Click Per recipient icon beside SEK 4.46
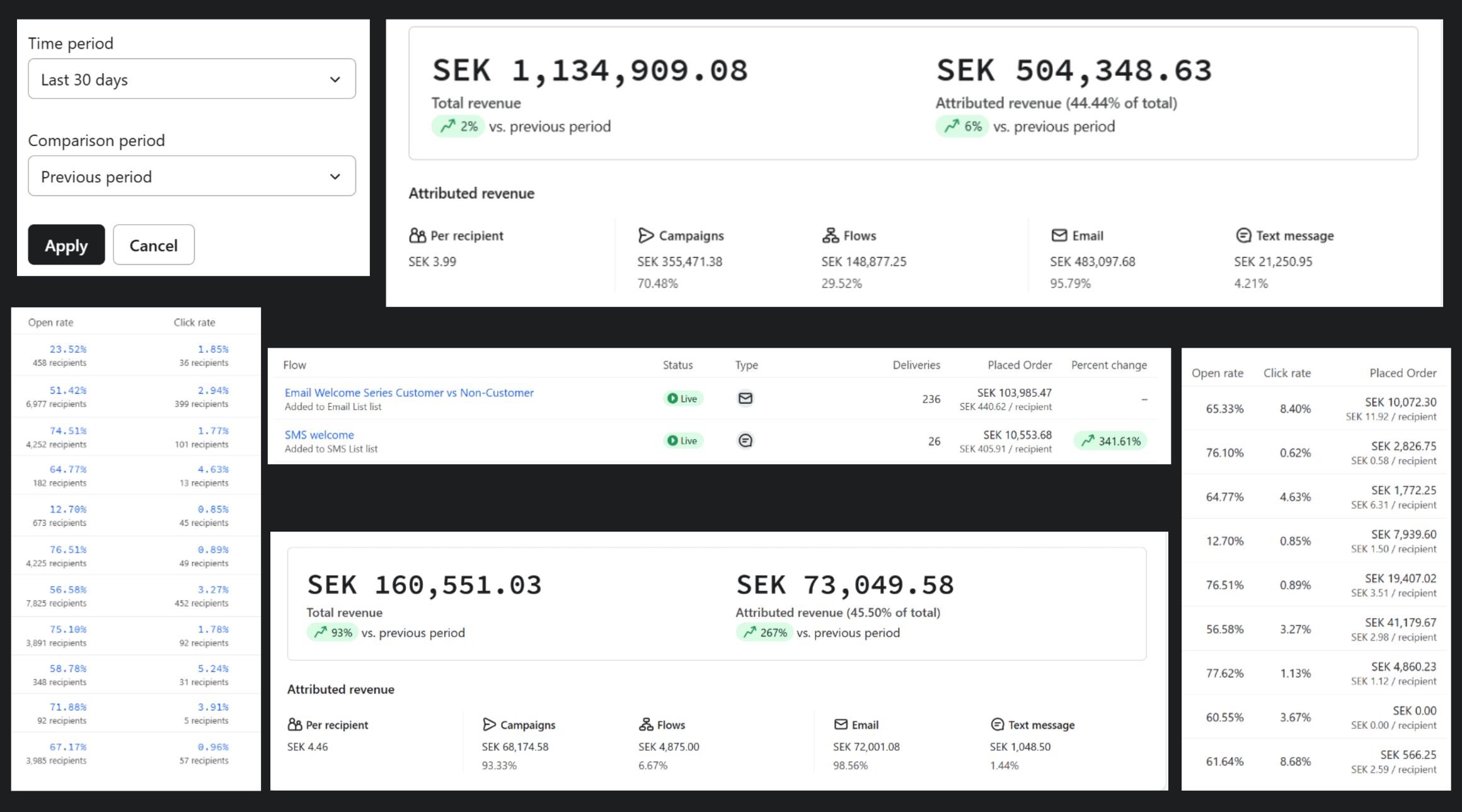This screenshot has width=1462, height=812. (x=294, y=724)
